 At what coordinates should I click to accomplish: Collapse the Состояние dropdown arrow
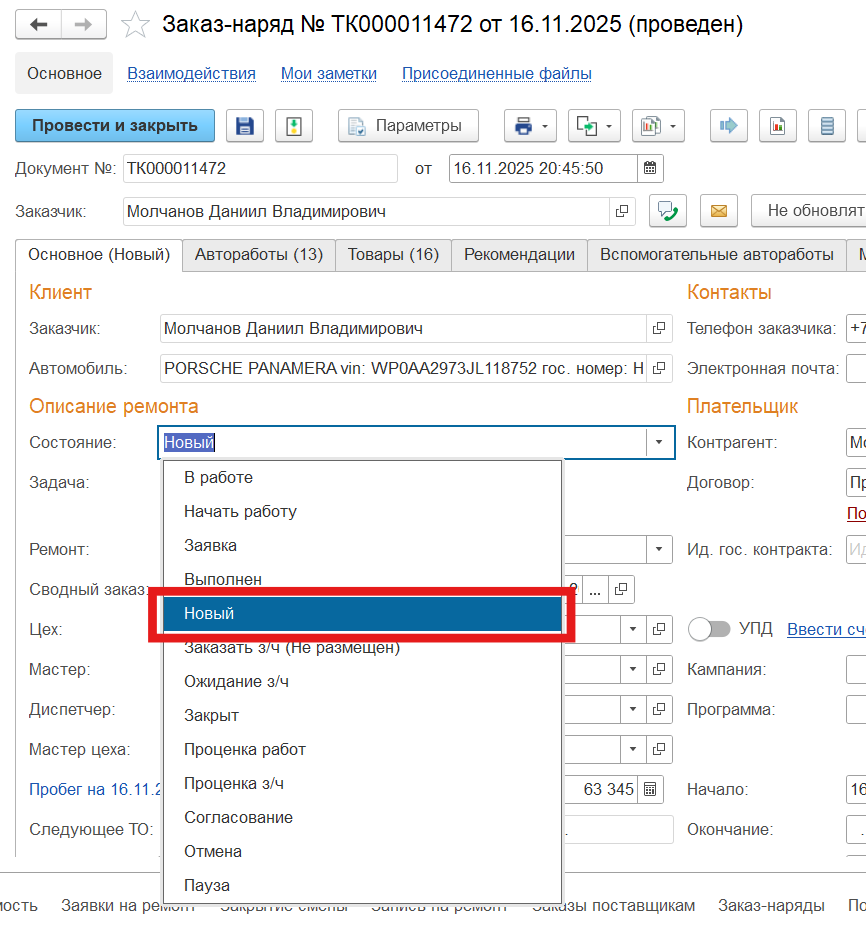(659, 442)
